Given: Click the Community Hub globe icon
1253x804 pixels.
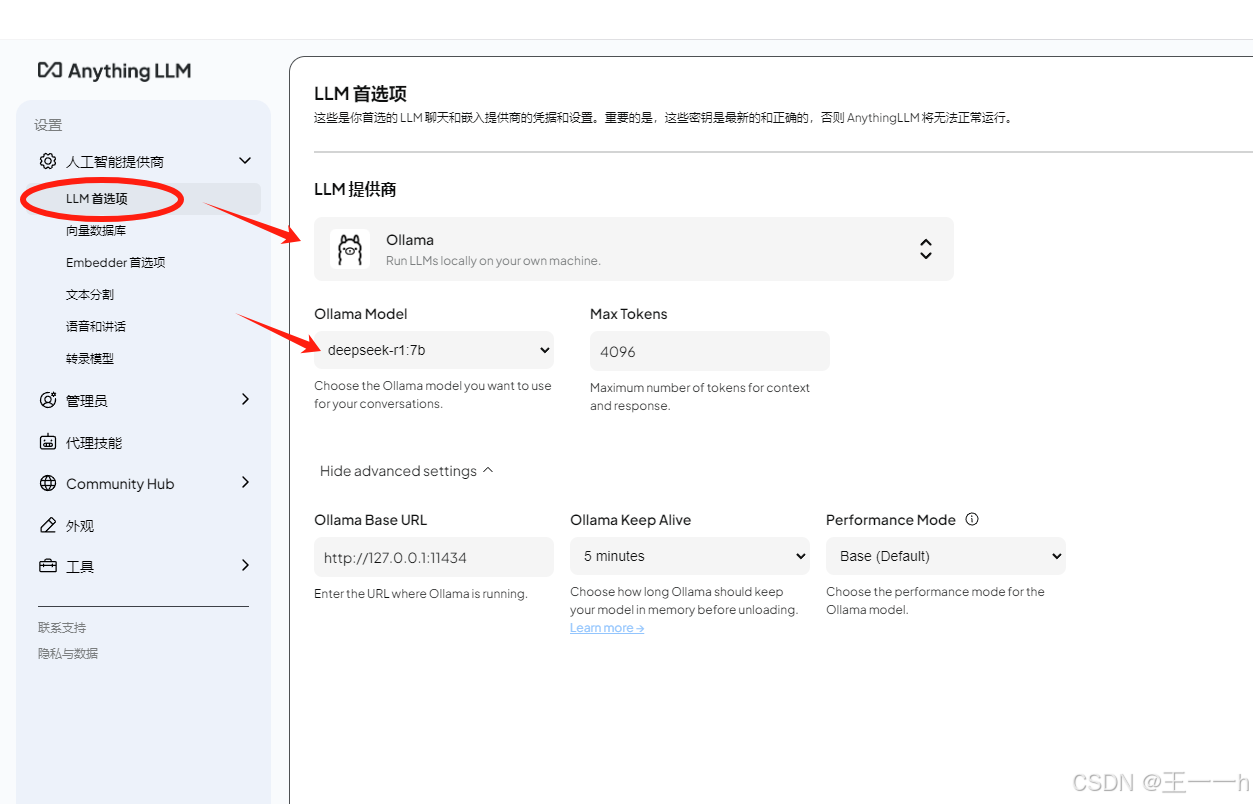Looking at the screenshot, I should (x=47, y=483).
